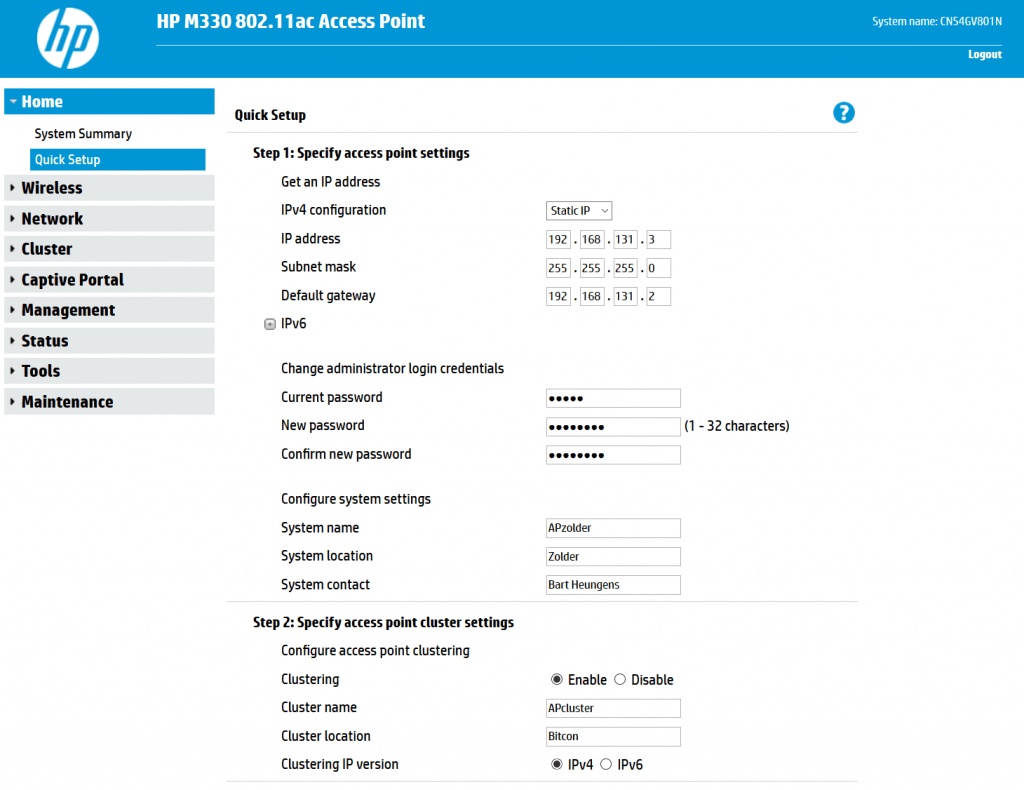1024x790 pixels.
Task: Click the System name field
Action: 613,528
